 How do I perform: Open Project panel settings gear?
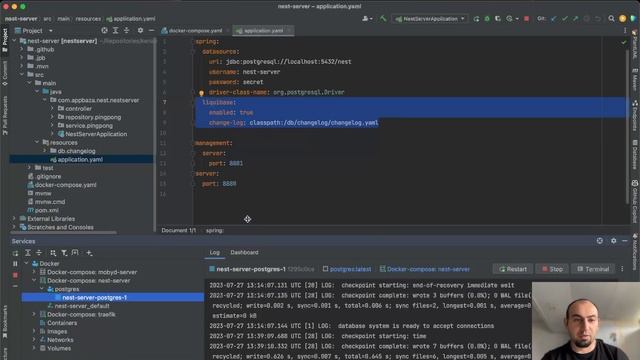coord(140,31)
